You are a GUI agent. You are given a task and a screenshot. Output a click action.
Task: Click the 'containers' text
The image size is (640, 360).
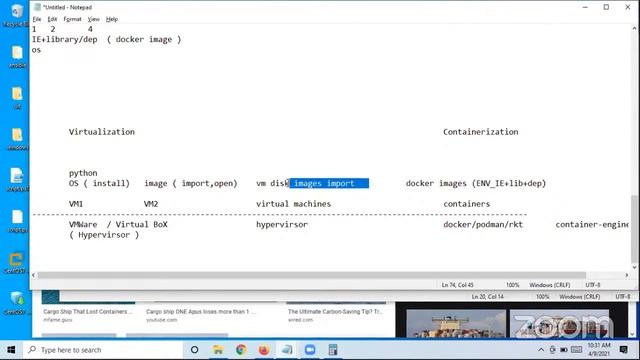coord(467,204)
